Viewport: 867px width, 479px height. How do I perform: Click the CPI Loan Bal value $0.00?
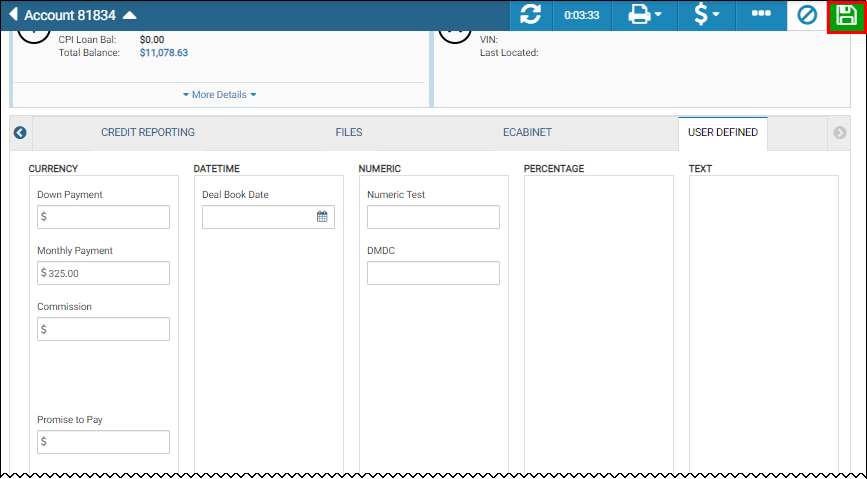(x=152, y=40)
